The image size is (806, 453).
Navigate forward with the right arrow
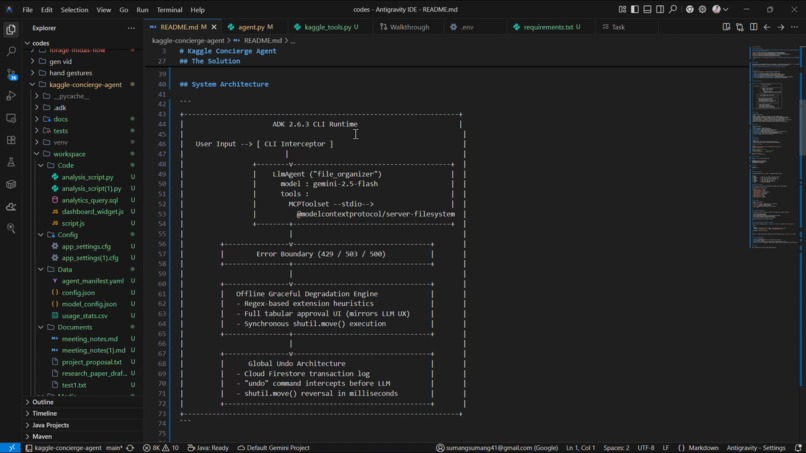click(x=780, y=27)
